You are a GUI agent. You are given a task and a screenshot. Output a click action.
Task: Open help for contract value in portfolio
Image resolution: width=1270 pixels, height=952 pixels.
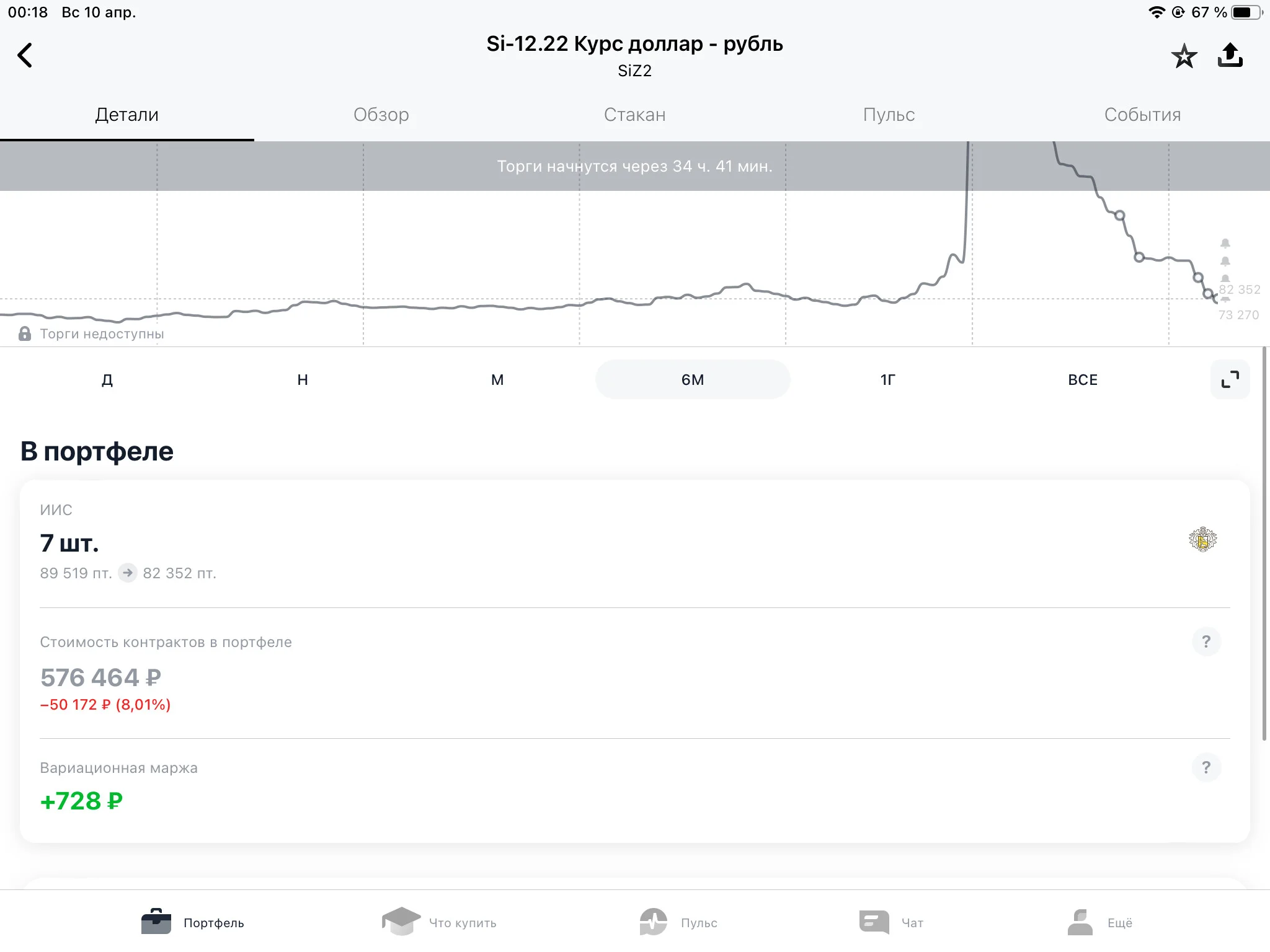(x=1206, y=641)
